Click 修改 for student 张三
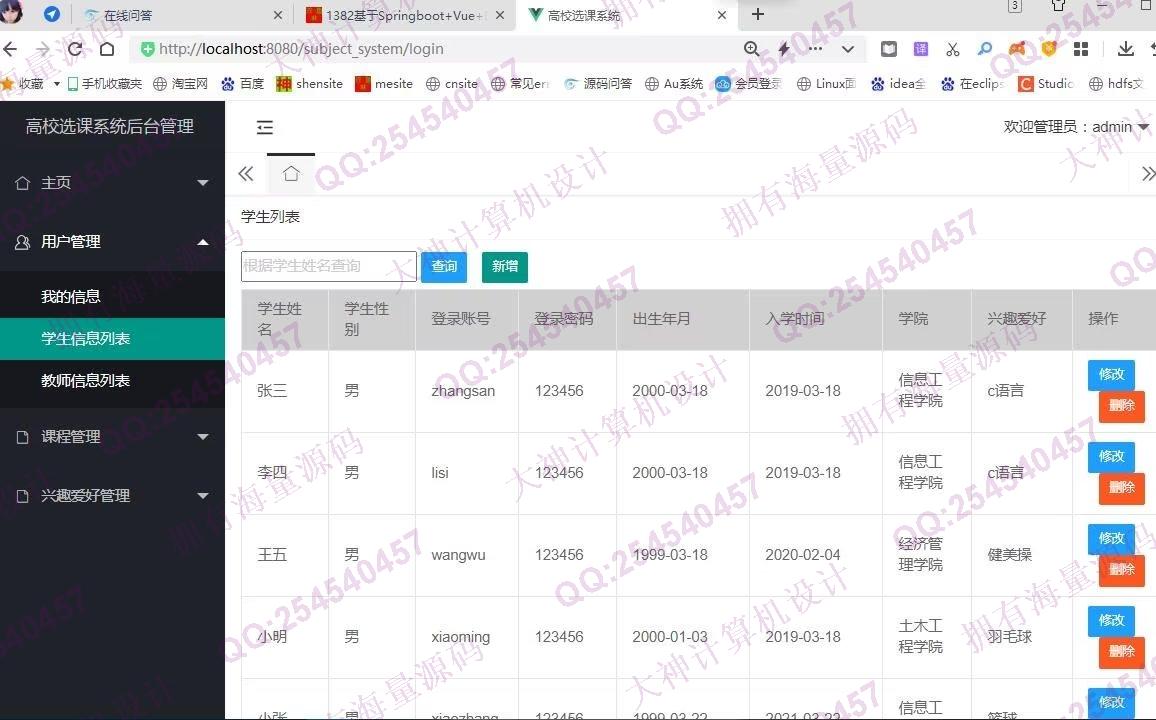Viewport: 1156px width, 720px height. coord(1111,374)
